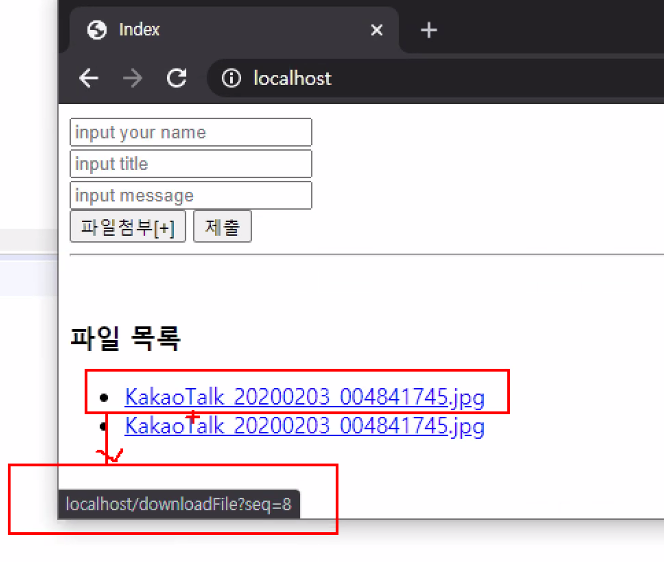Reload the localhost page

(x=177, y=78)
